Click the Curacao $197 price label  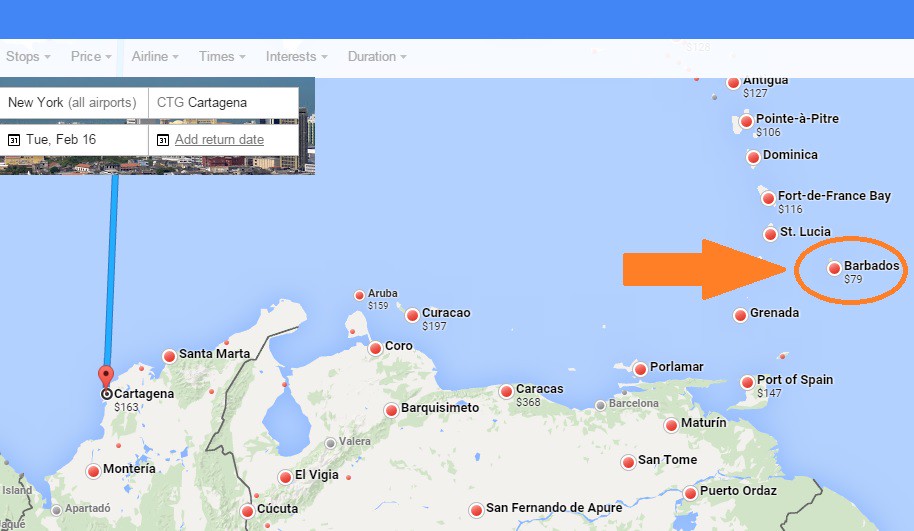coord(434,326)
